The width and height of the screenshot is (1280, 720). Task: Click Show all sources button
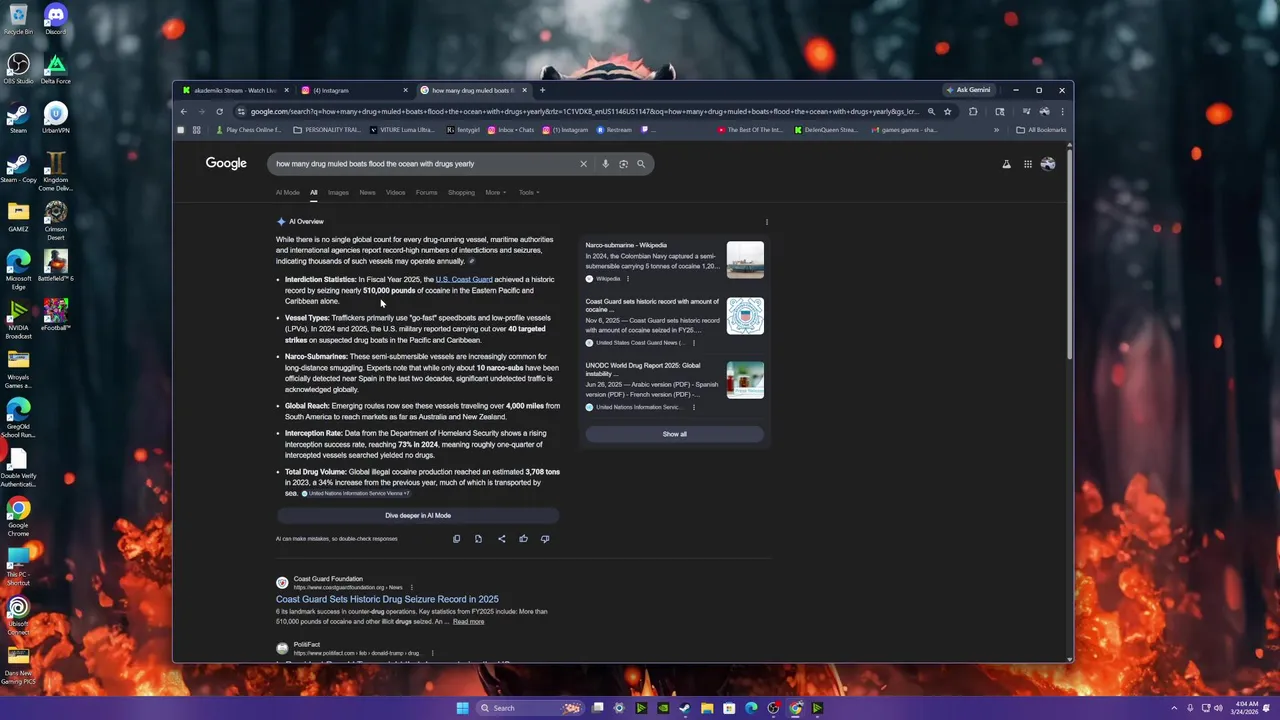675,434
